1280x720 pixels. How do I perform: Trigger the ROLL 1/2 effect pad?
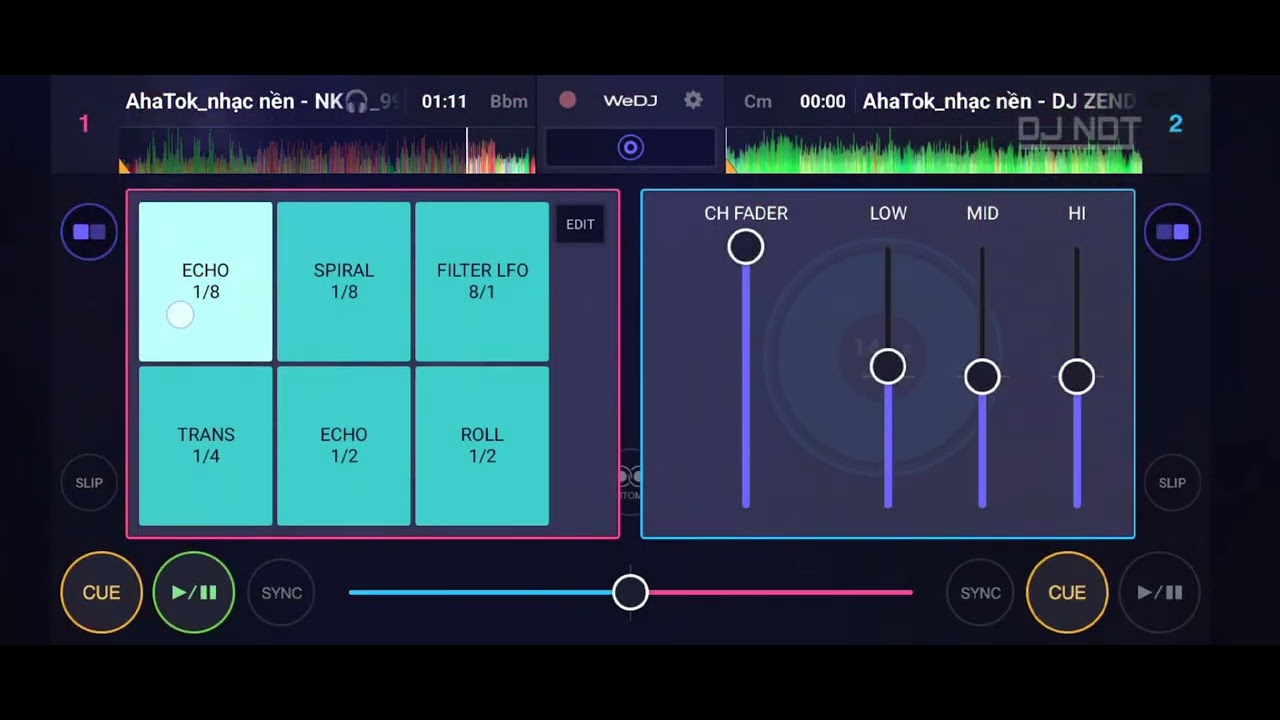point(482,446)
